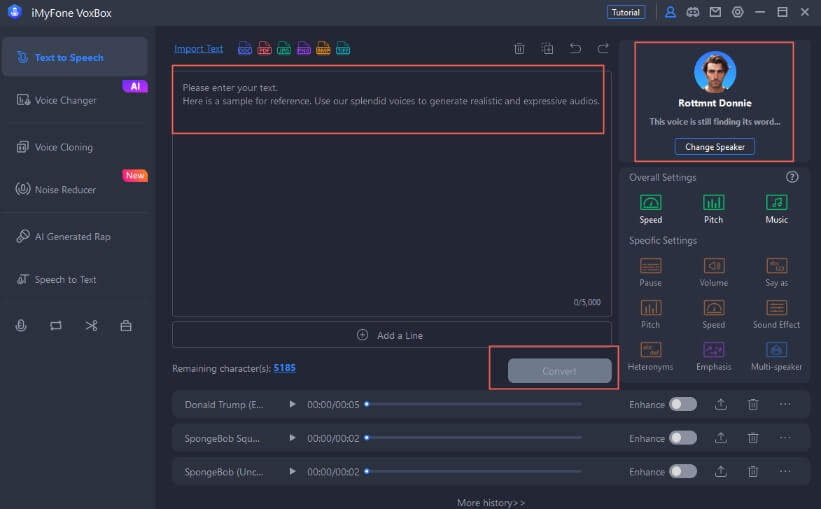
Task: Import a TIFF image using the teal icon
Action: click(x=343, y=49)
